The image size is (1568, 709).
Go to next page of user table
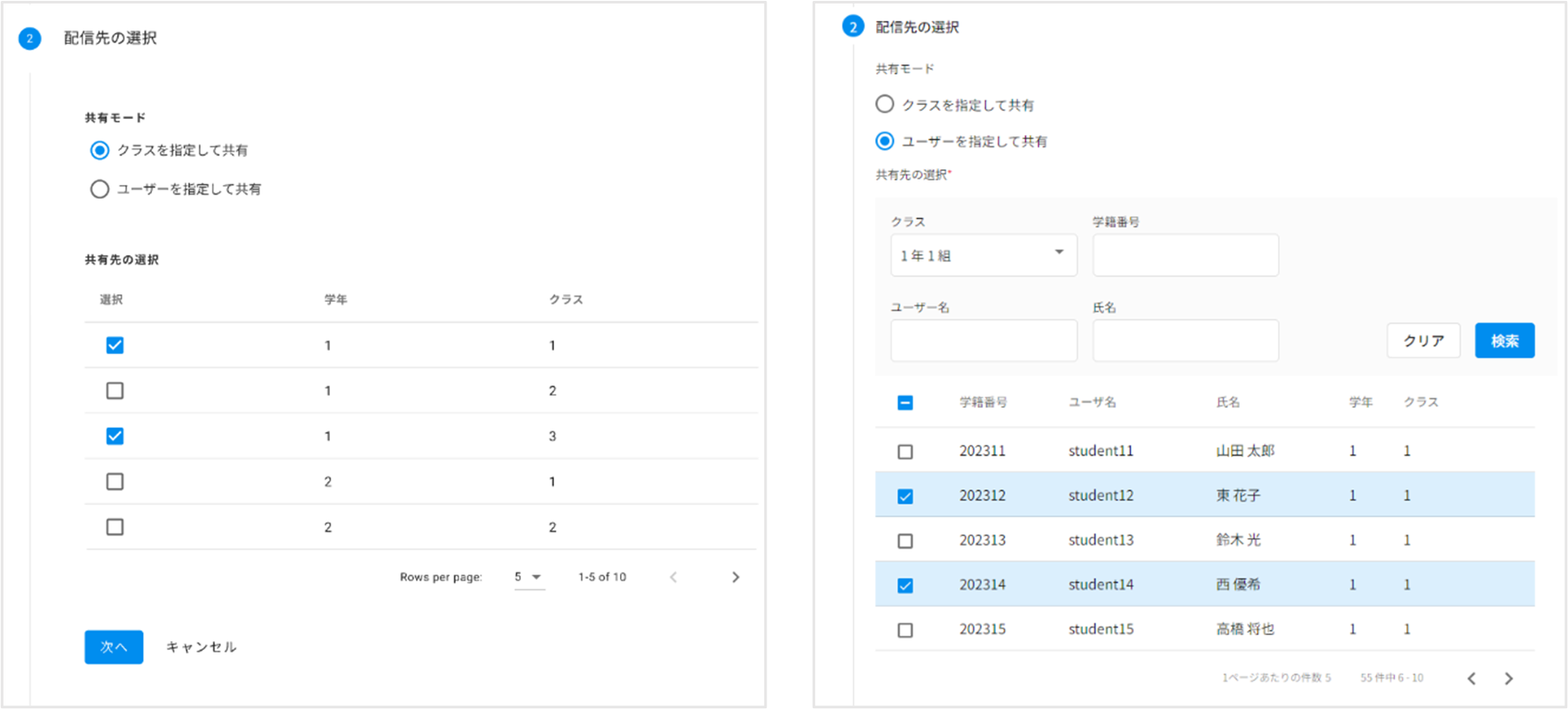1509,679
